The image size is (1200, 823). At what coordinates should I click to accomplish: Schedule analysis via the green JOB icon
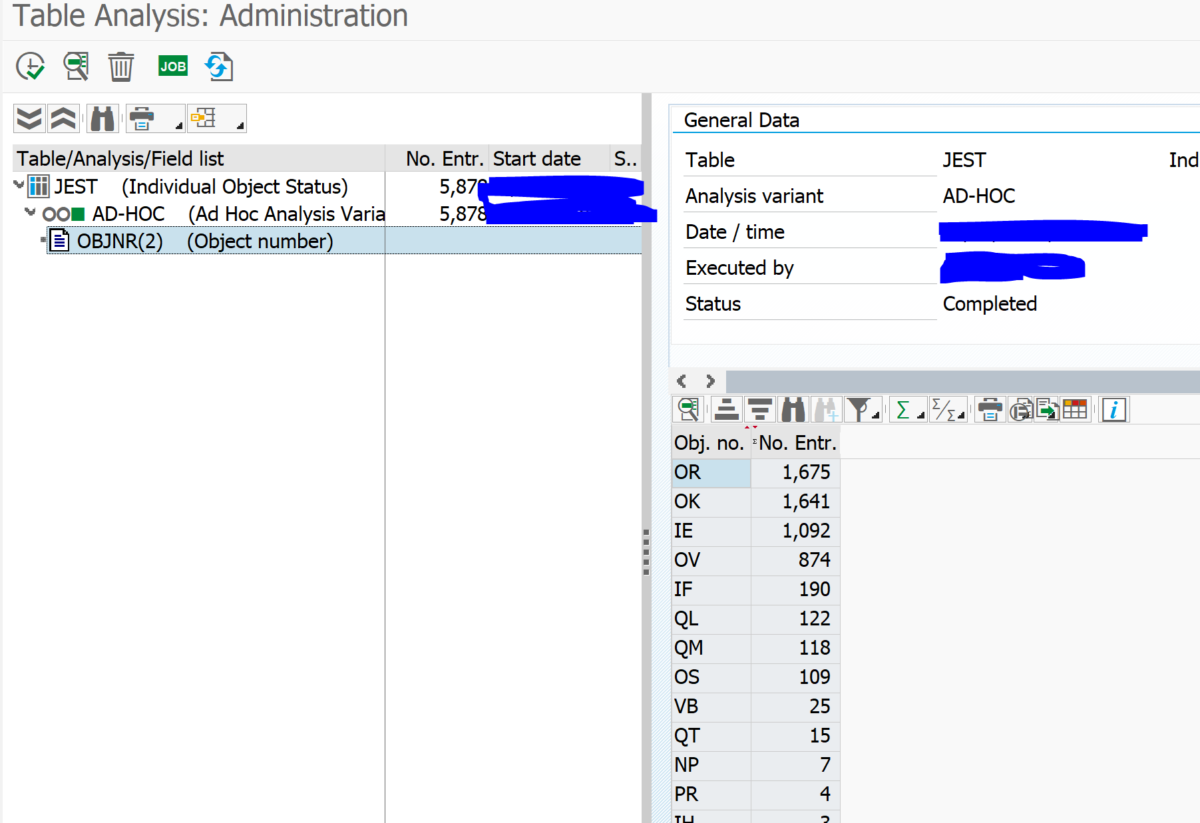tap(172, 66)
